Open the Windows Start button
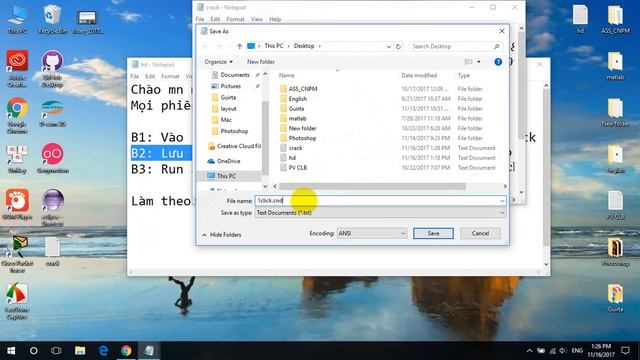 click(x=11, y=351)
